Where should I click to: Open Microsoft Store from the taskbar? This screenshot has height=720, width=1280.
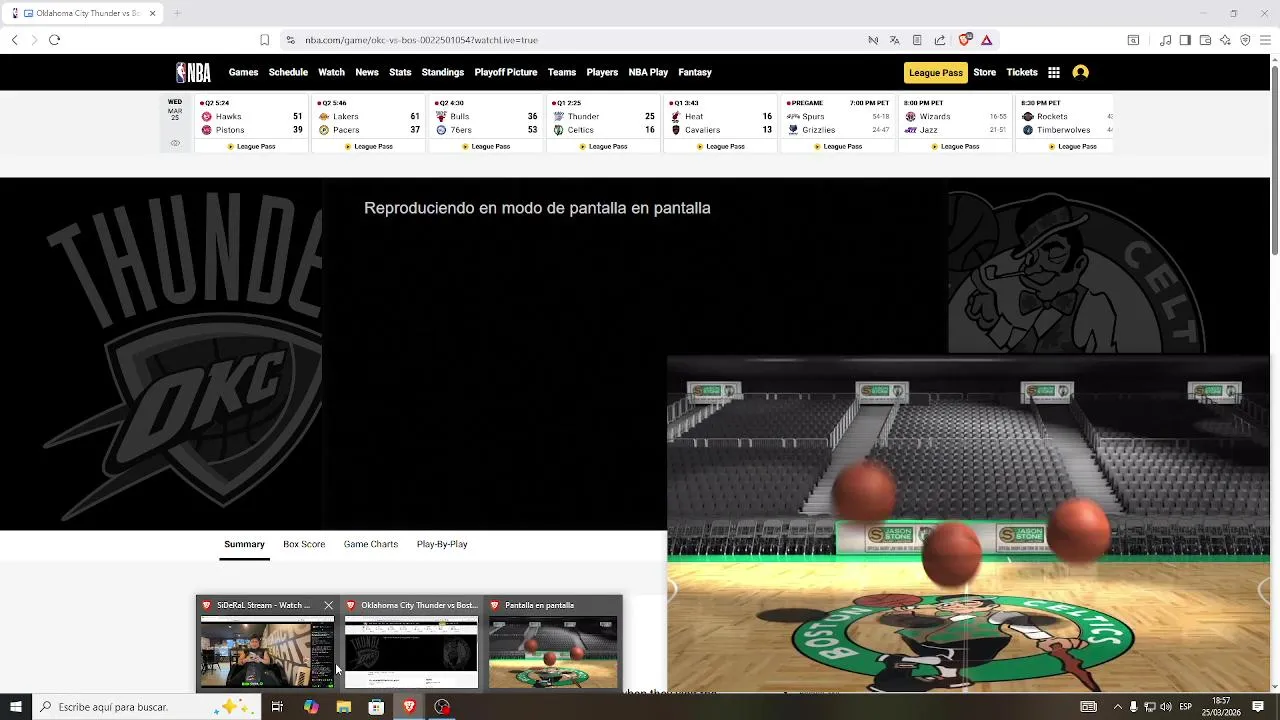click(x=376, y=707)
